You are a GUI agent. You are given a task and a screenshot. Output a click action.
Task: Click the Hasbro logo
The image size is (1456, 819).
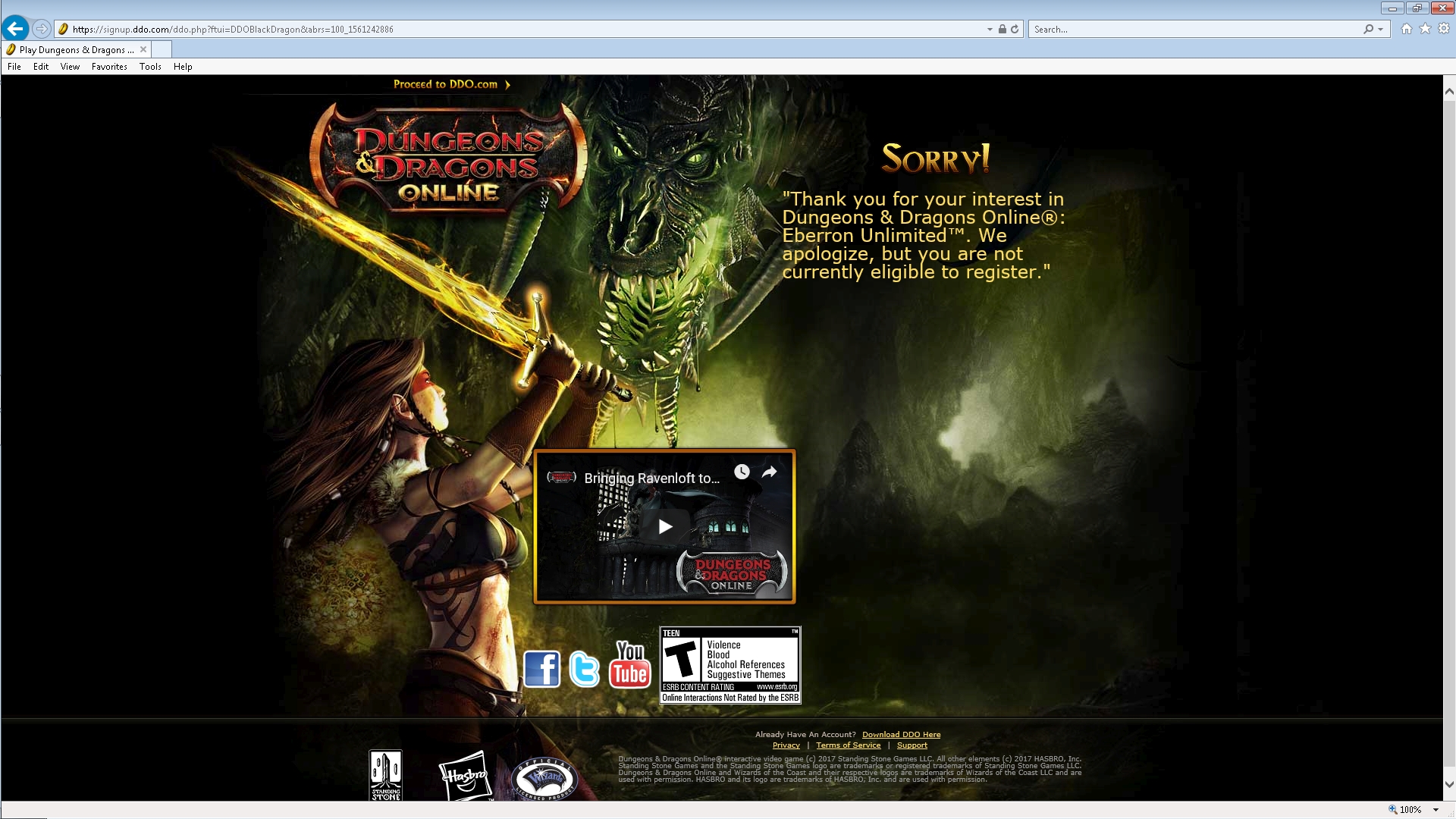tap(465, 775)
